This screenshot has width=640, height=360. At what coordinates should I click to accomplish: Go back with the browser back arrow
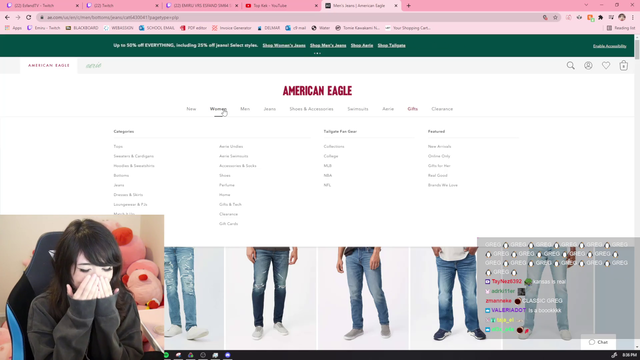[7, 18]
